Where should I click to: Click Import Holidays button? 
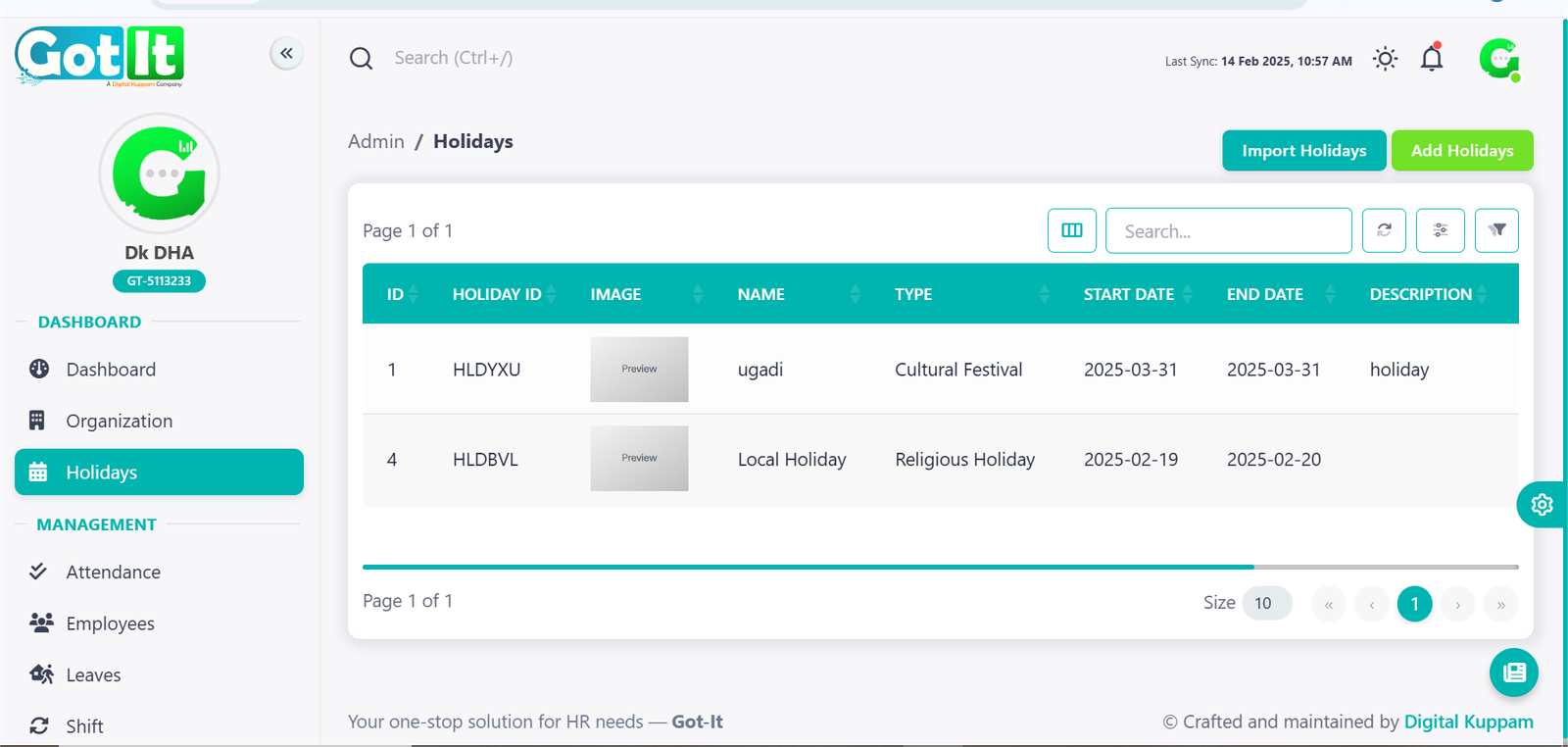[x=1303, y=151]
